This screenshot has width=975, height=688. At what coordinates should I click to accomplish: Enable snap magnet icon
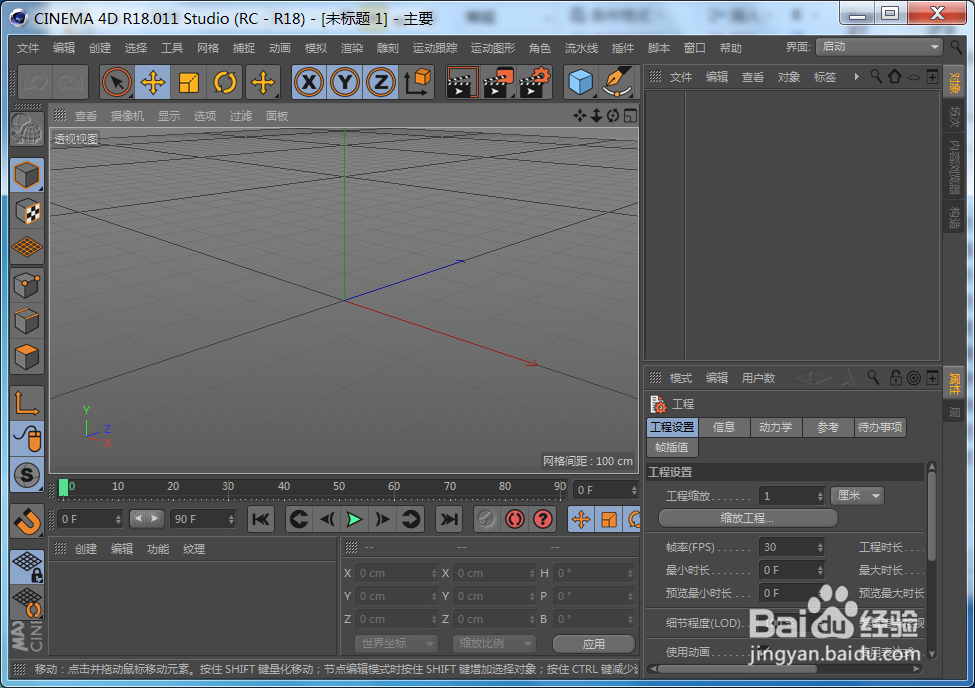point(27,521)
